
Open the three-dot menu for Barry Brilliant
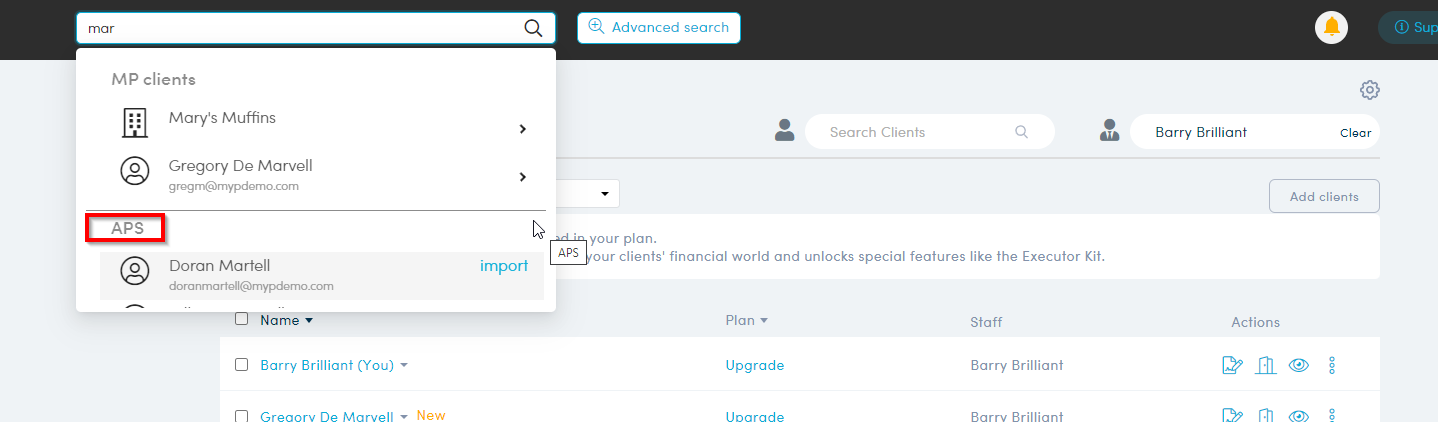(x=1332, y=365)
